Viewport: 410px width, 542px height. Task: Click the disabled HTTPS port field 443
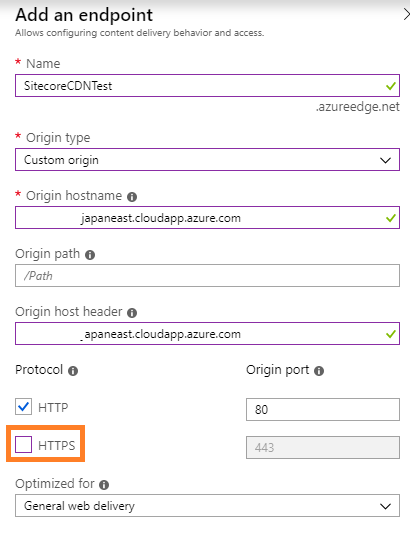pyautogui.click(x=323, y=448)
